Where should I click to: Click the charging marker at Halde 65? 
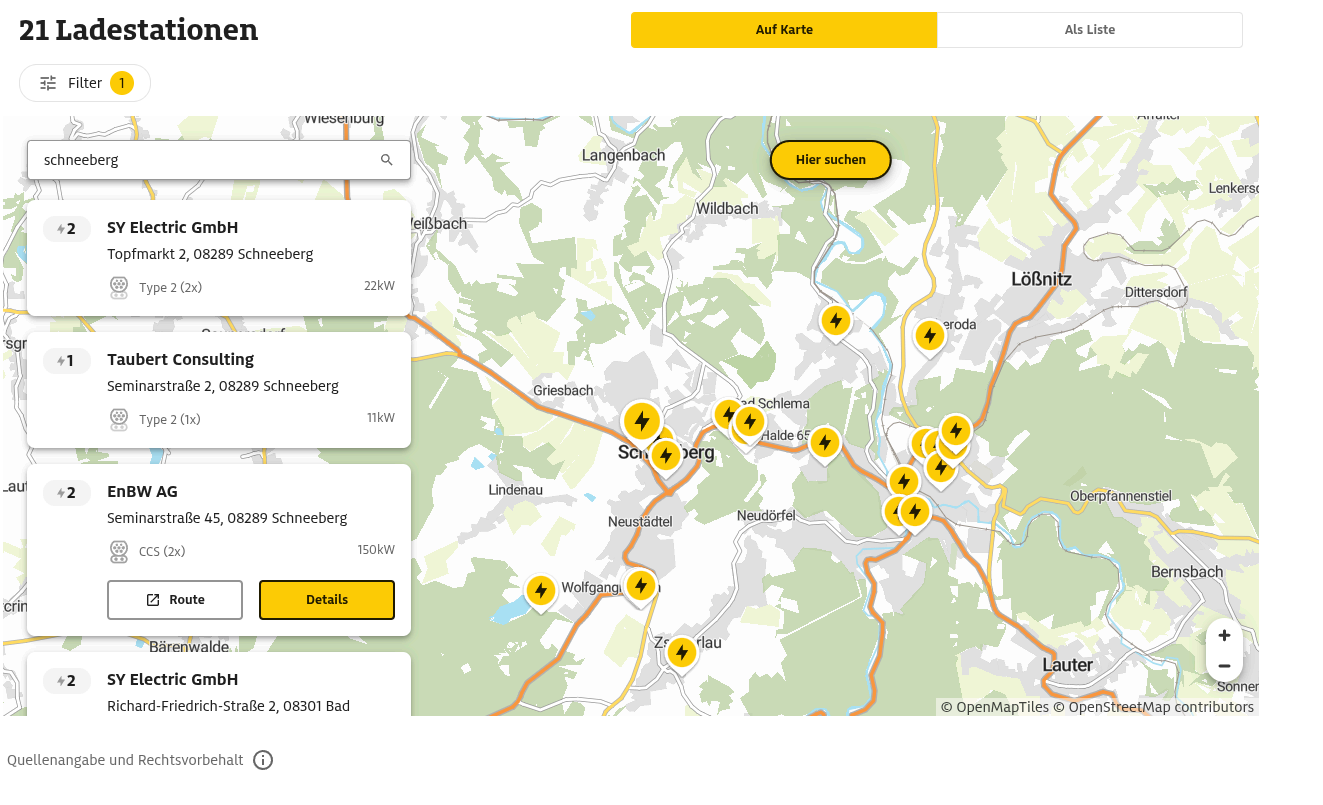tap(824, 442)
